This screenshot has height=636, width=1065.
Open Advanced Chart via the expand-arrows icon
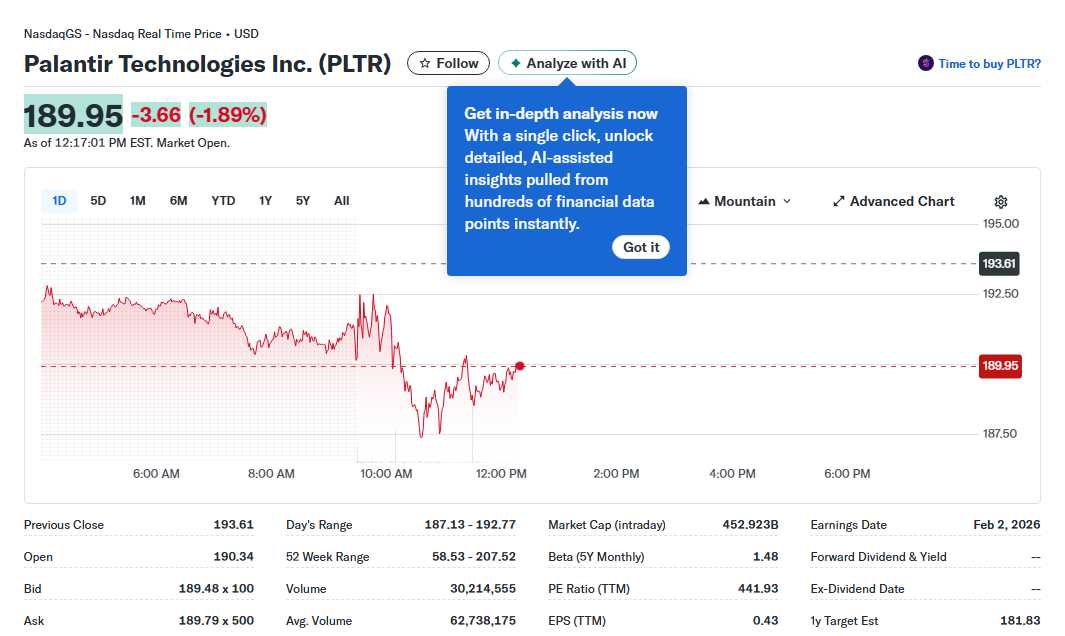(x=839, y=201)
